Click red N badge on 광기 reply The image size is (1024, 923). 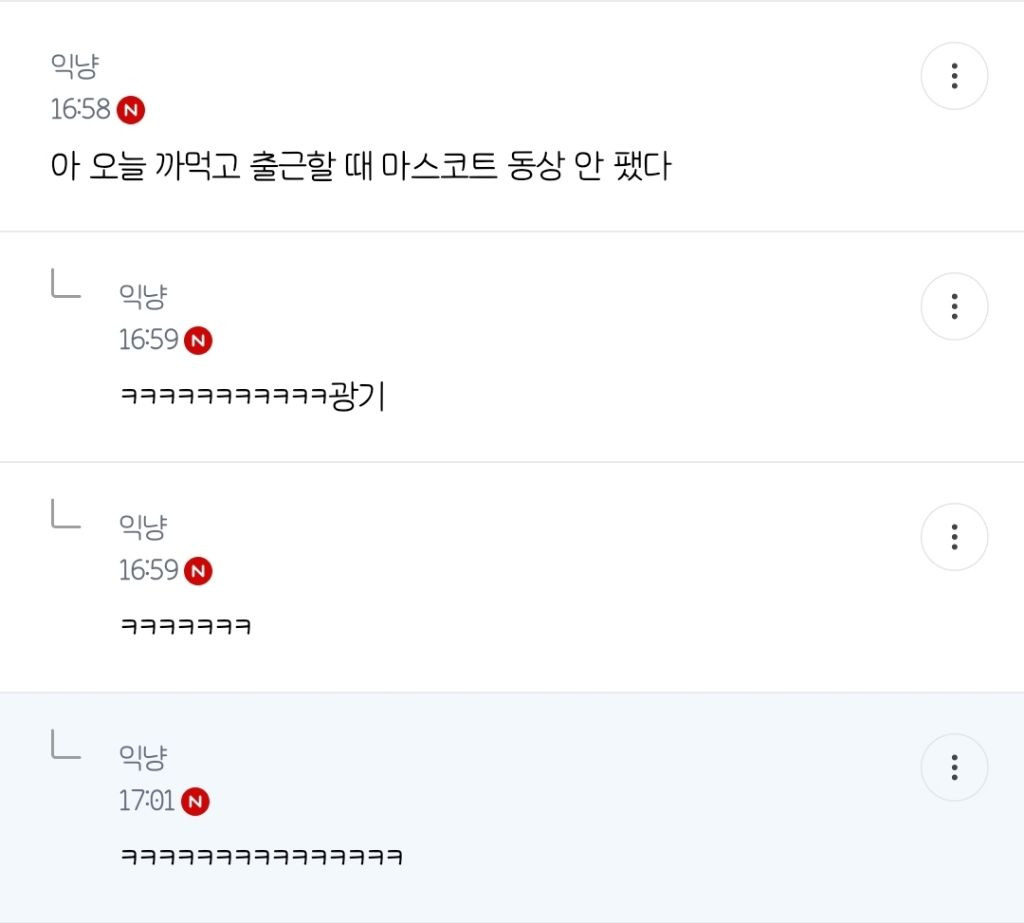tap(198, 340)
